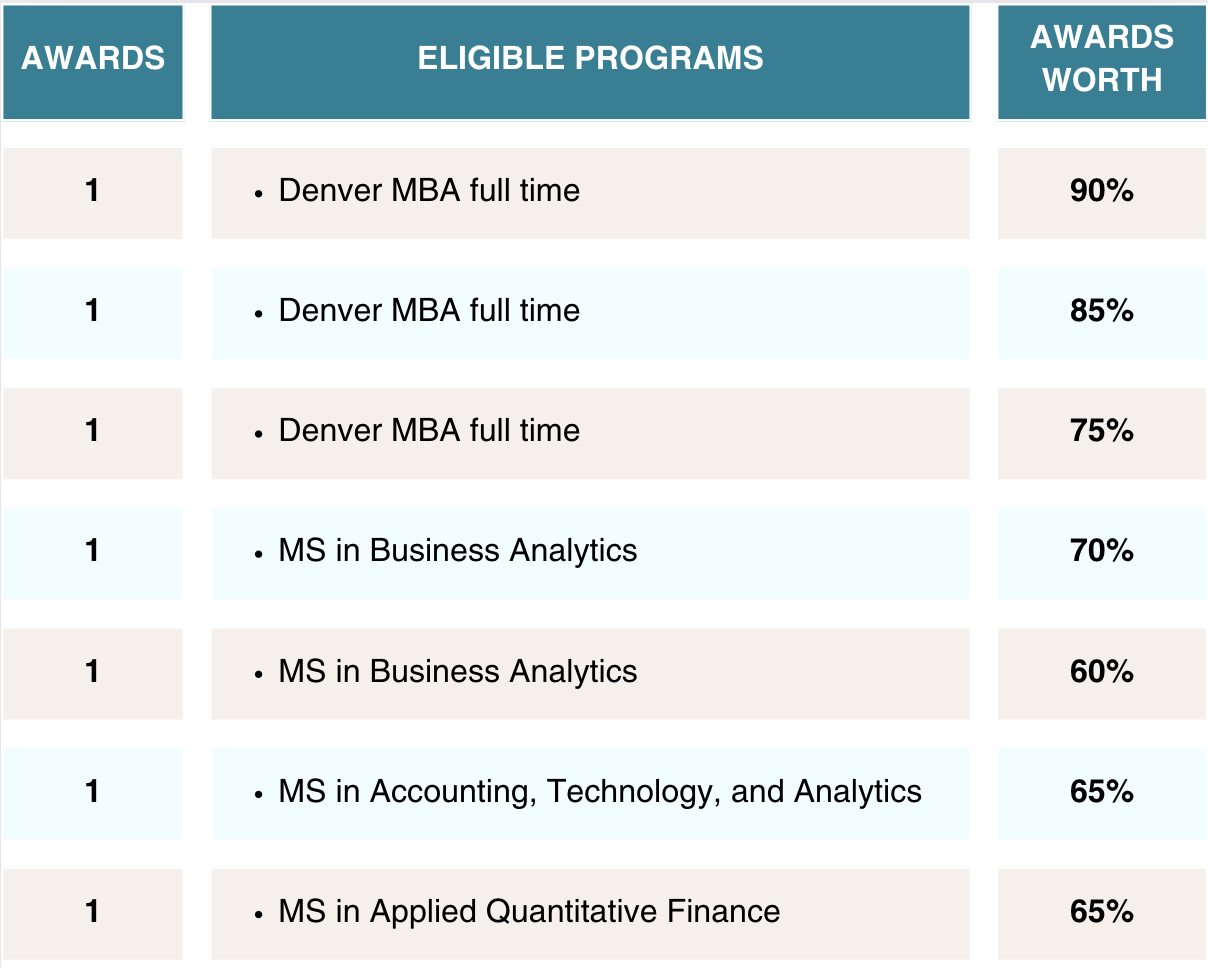Select Denver MBA full time in the 75% row
Image resolution: width=1208 pixels, height=968 pixels.
click(429, 430)
